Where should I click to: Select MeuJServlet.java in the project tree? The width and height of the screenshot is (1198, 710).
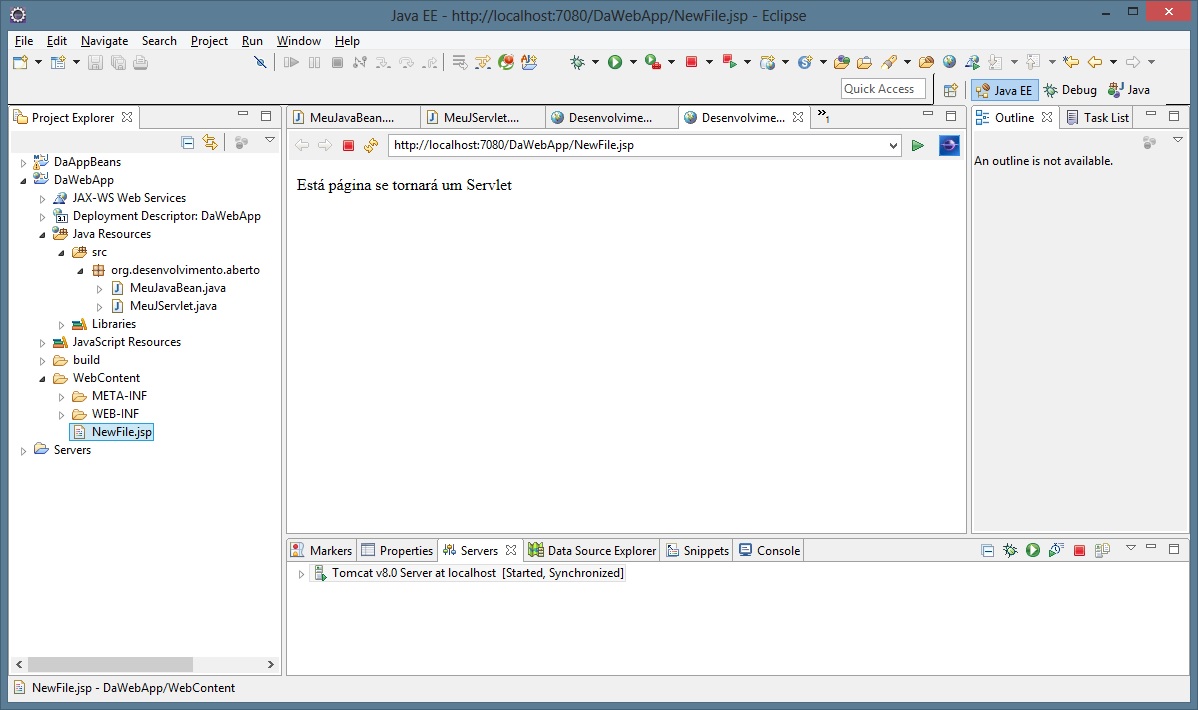click(172, 306)
